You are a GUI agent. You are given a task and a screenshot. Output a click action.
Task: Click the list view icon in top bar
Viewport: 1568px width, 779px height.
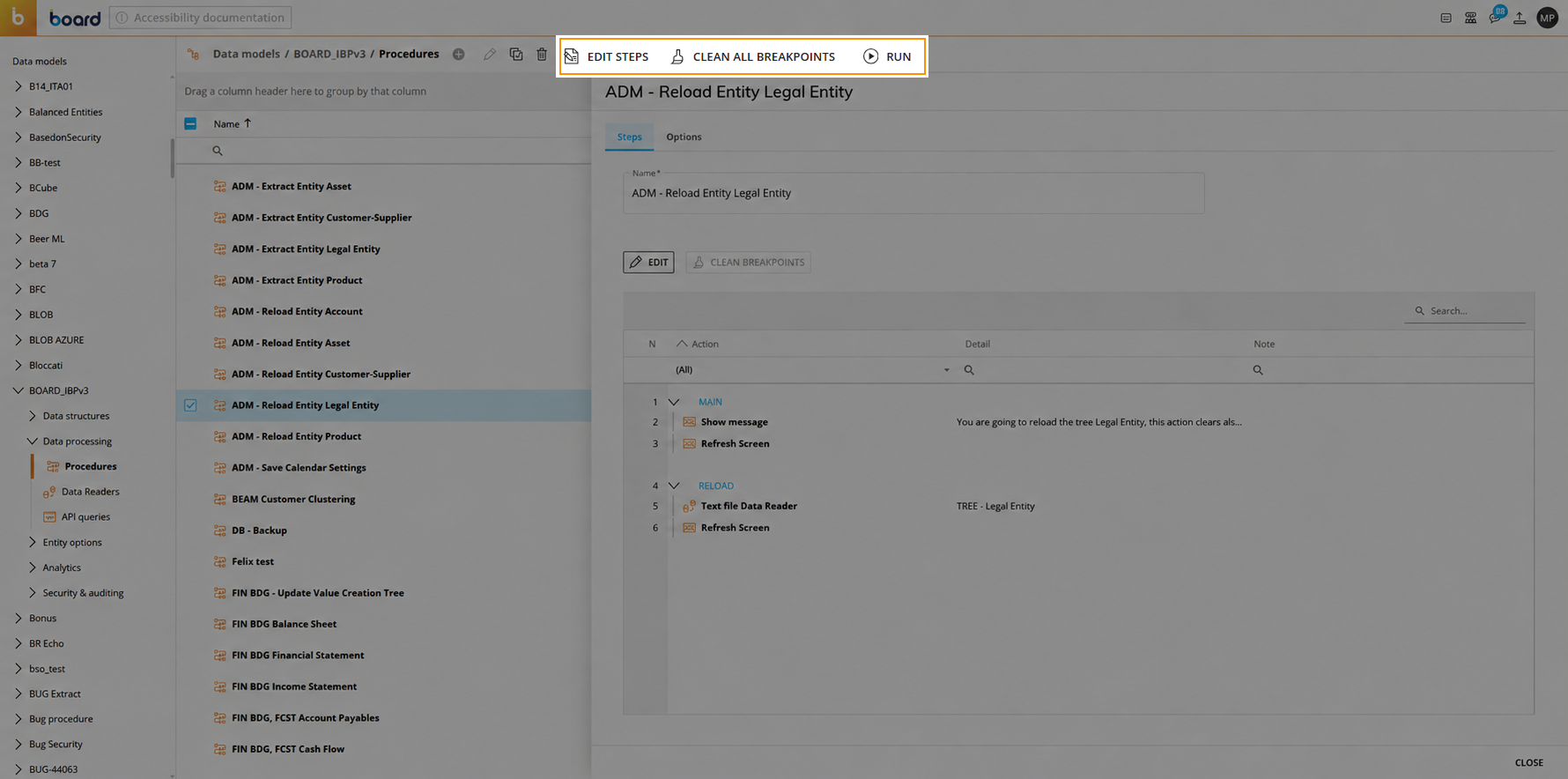coord(1446,18)
